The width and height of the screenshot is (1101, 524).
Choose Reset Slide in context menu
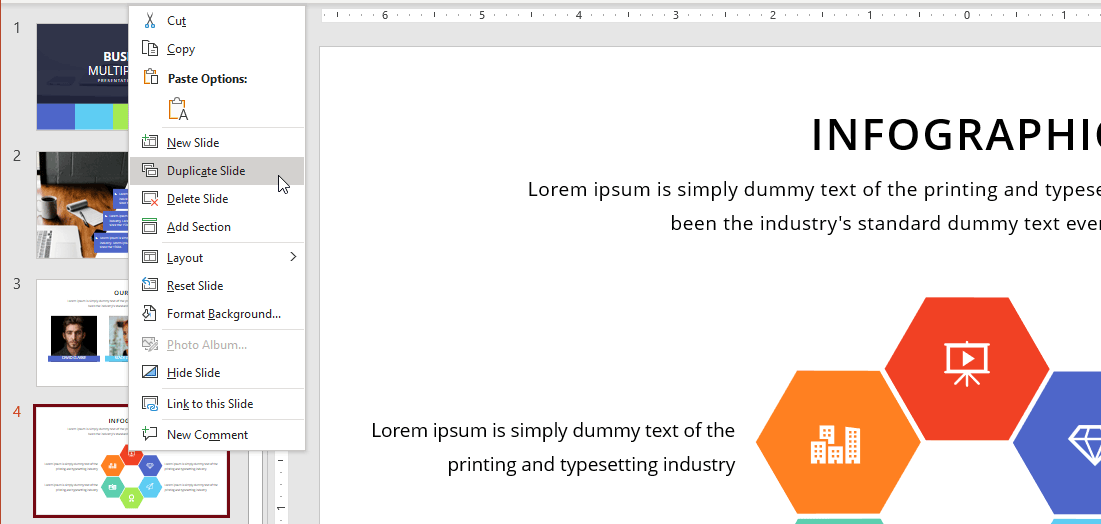[x=195, y=286]
